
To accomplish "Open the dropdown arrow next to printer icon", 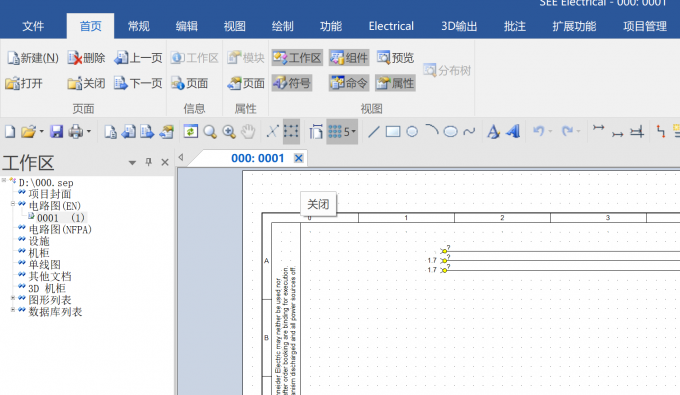I will (x=88, y=131).
